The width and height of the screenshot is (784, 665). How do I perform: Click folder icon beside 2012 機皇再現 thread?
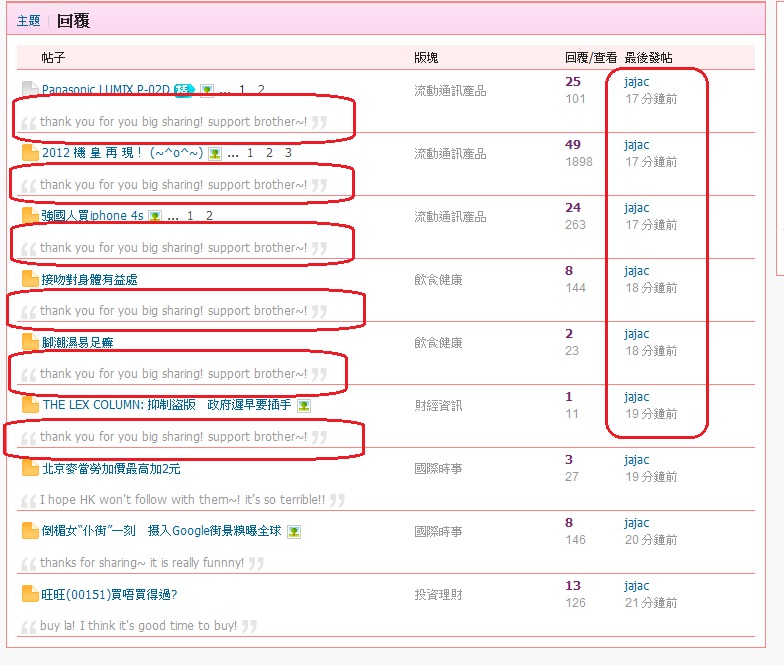pyautogui.click(x=29, y=153)
